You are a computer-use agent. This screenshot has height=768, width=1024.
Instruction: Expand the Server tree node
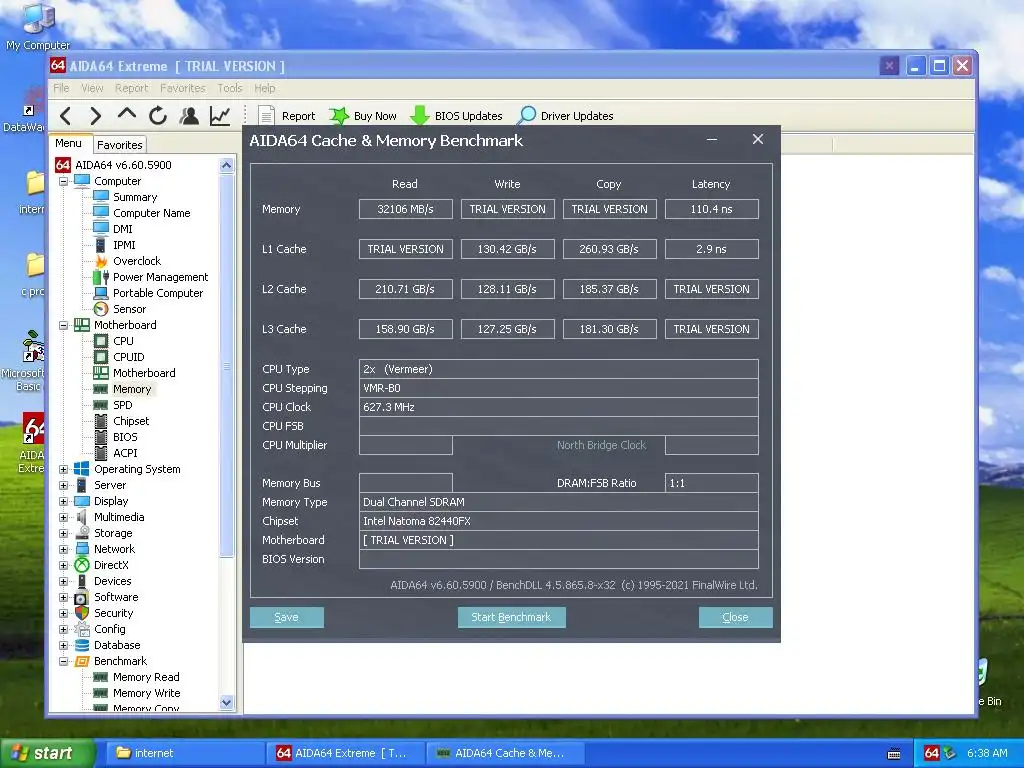pos(63,485)
